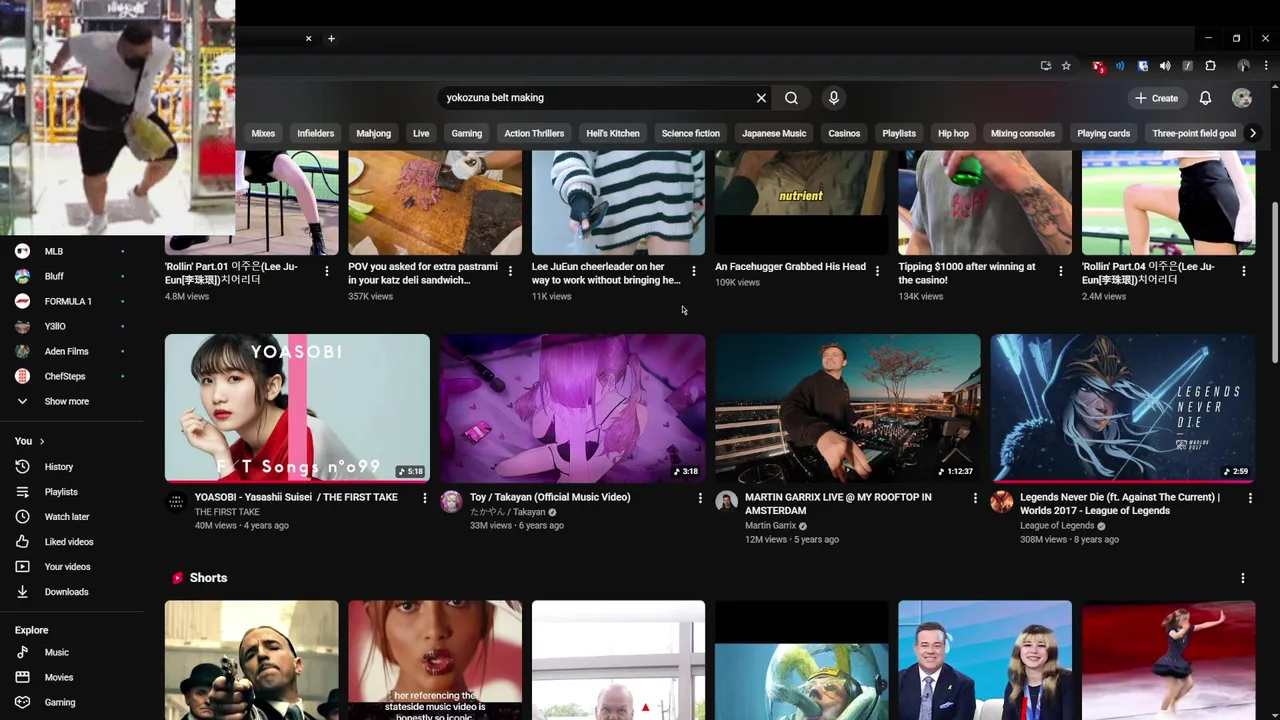Select the Hell's Kitchen filter chip

click(x=613, y=133)
